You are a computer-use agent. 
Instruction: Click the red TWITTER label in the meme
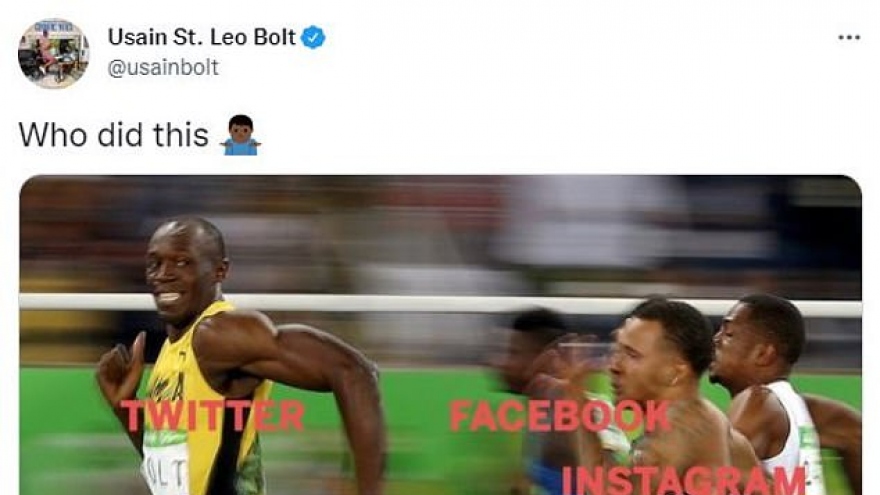pyautogui.click(x=213, y=416)
